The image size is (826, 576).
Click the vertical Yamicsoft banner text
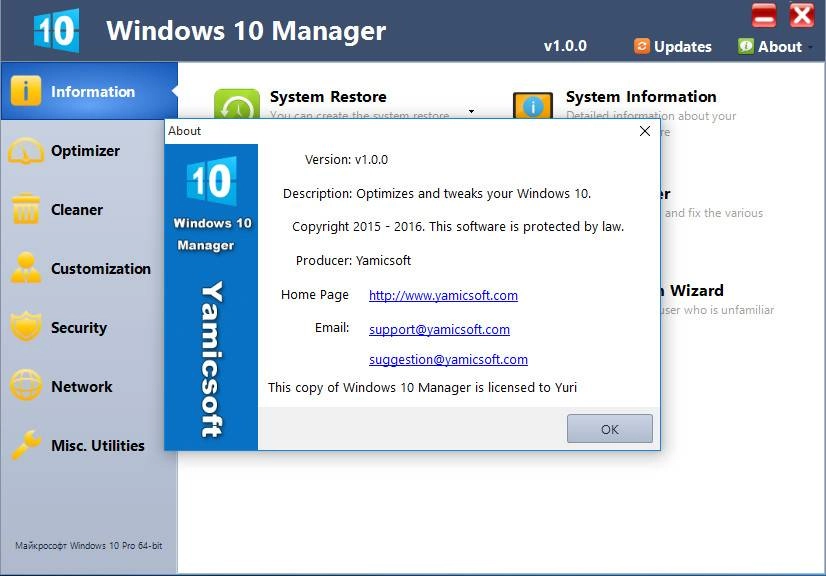[212, 359]
